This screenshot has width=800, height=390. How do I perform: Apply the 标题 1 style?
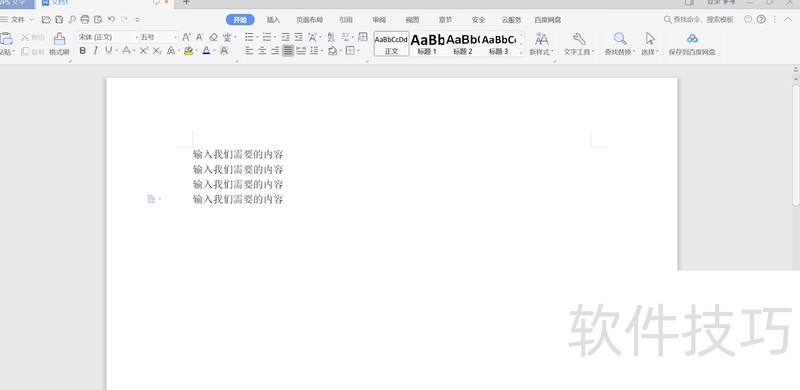click(x=428, y=44)
